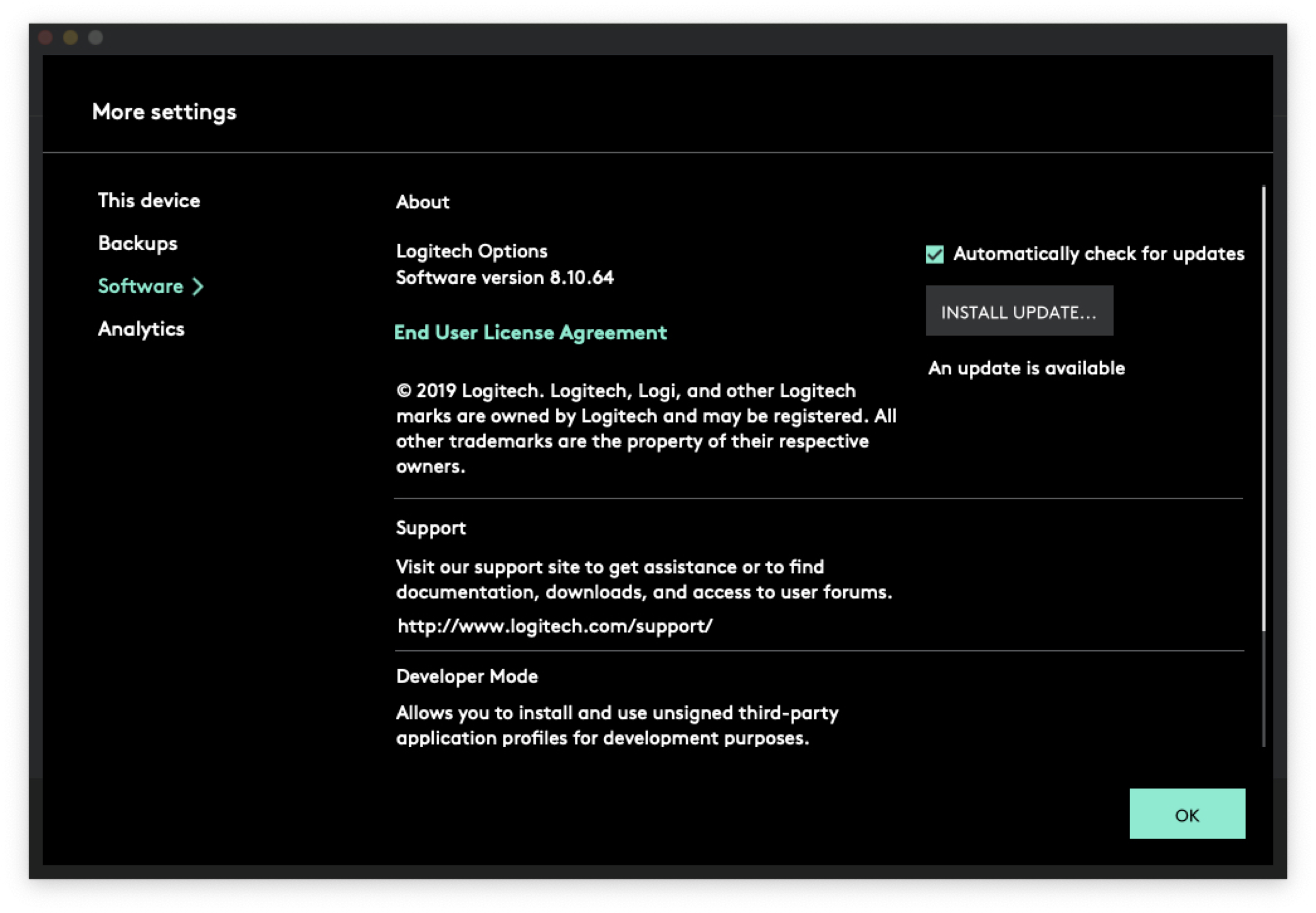
Task: Click the 'About' section heading
Action: pos(423,202)
